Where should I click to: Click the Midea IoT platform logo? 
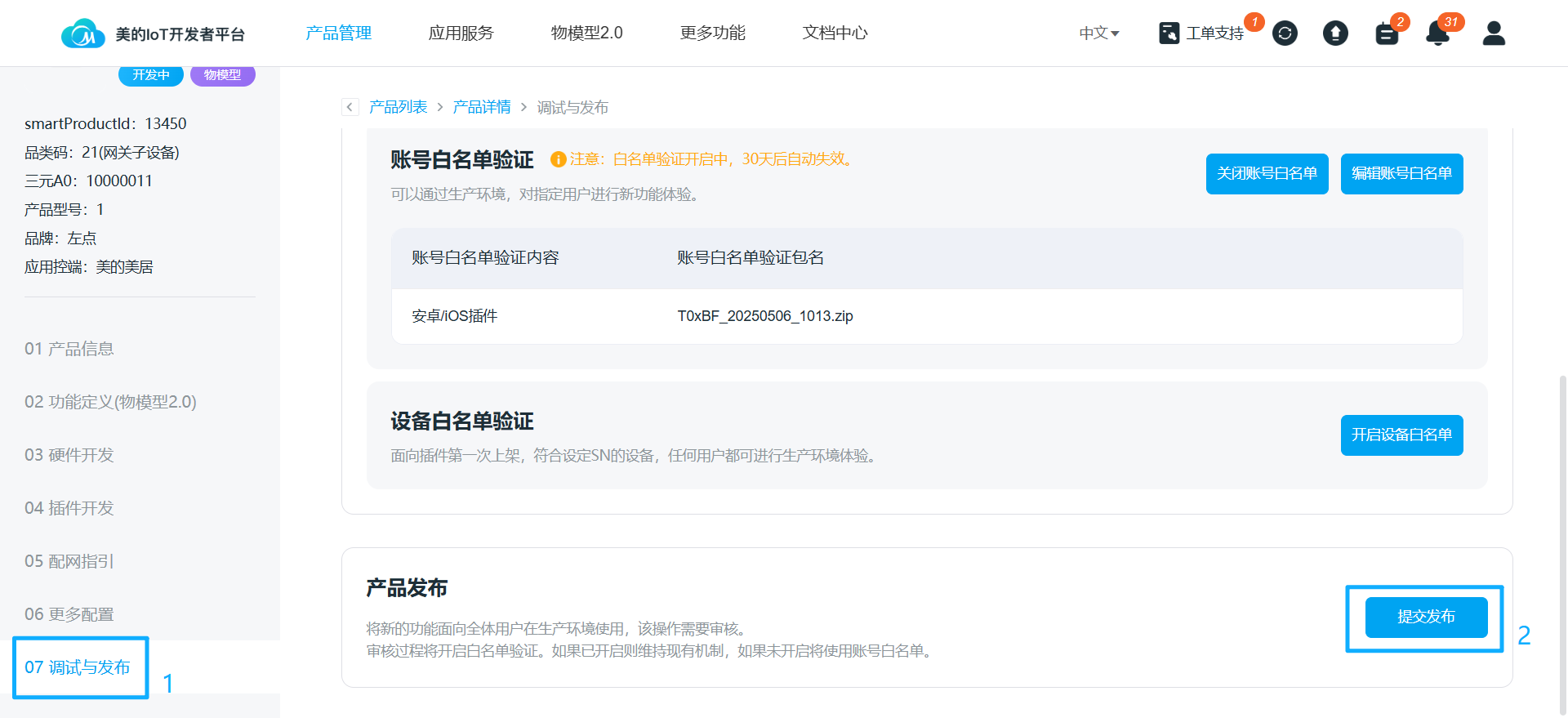coord(83,33)
